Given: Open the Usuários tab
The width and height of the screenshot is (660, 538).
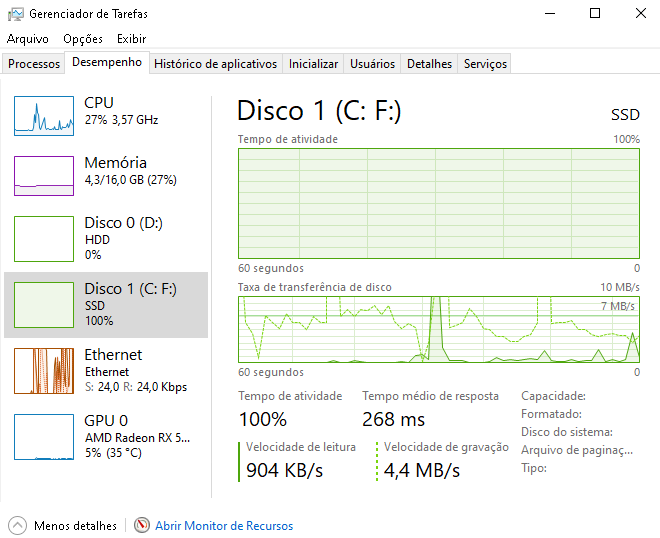Looking at the screenshot, I should click(373, 64).
